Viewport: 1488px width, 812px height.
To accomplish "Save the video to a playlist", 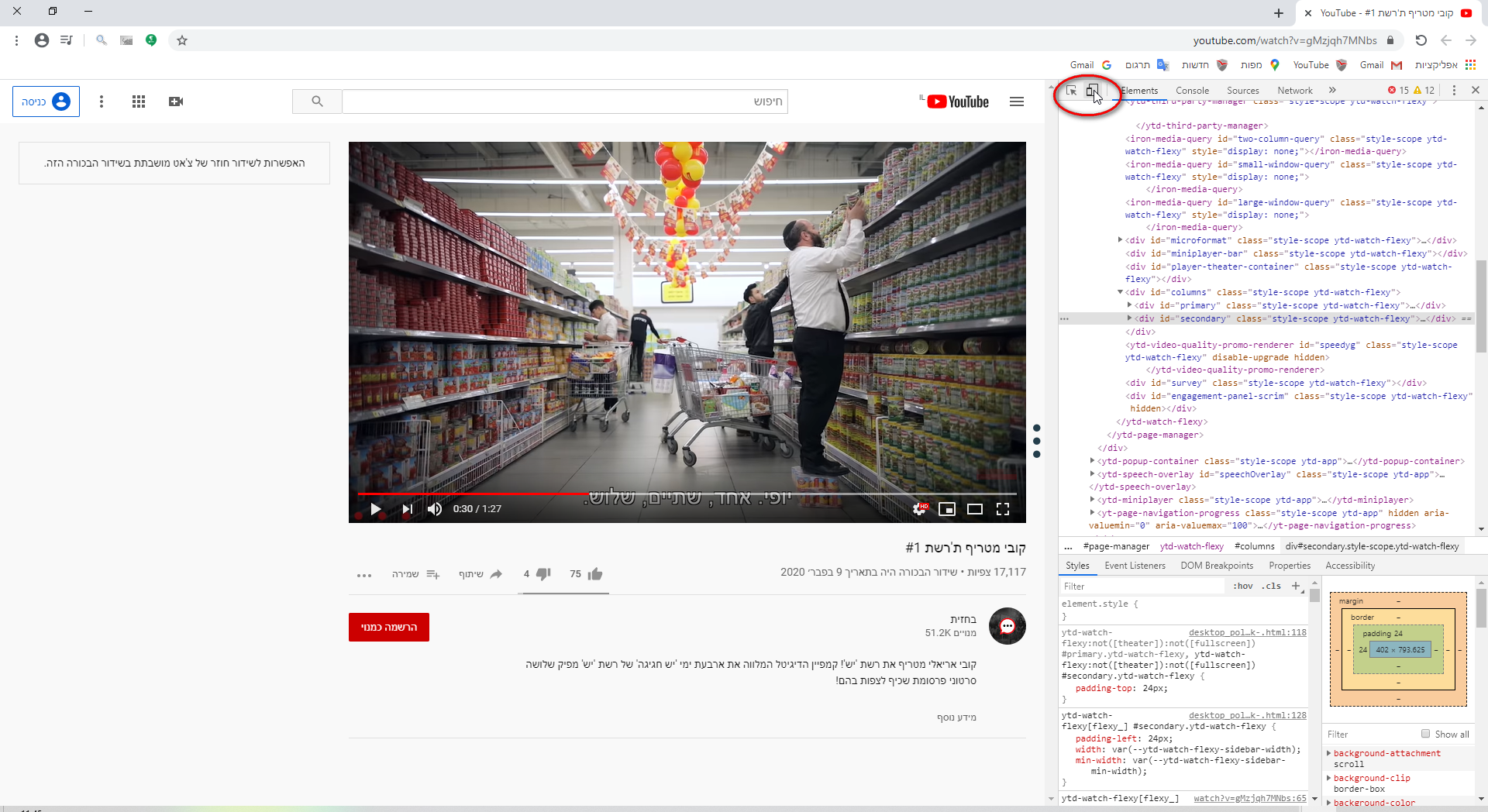I will (x=433, y=574).
